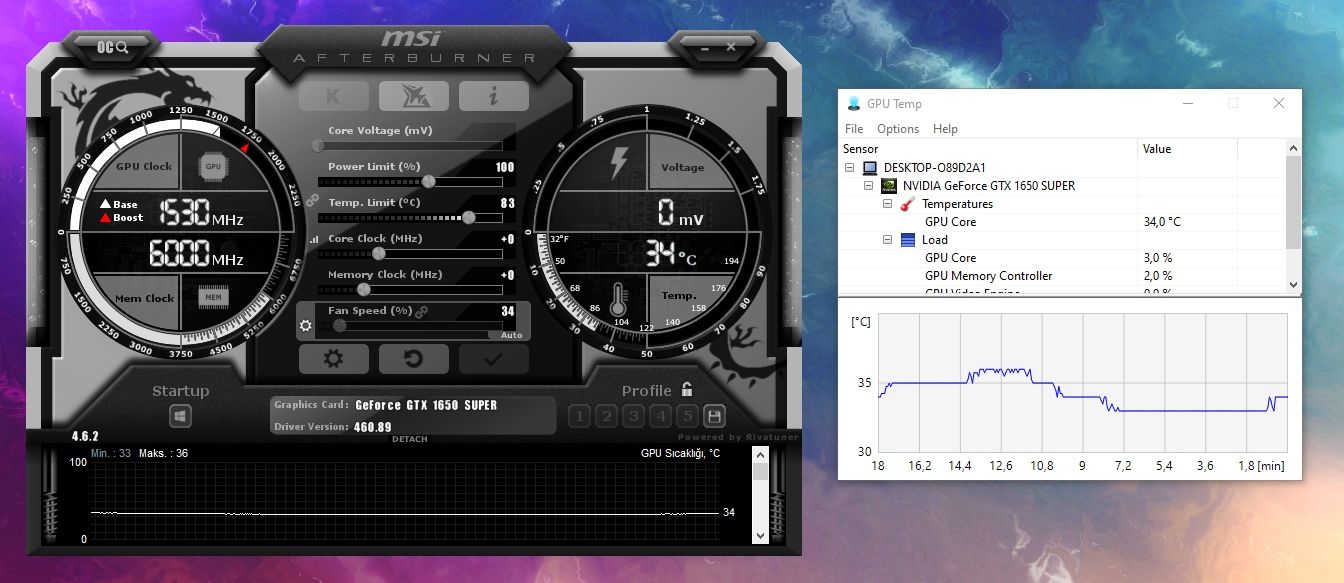1344x583 pixels.
Task: Click the red thermometer Temperatures icon
Action: 907,204
